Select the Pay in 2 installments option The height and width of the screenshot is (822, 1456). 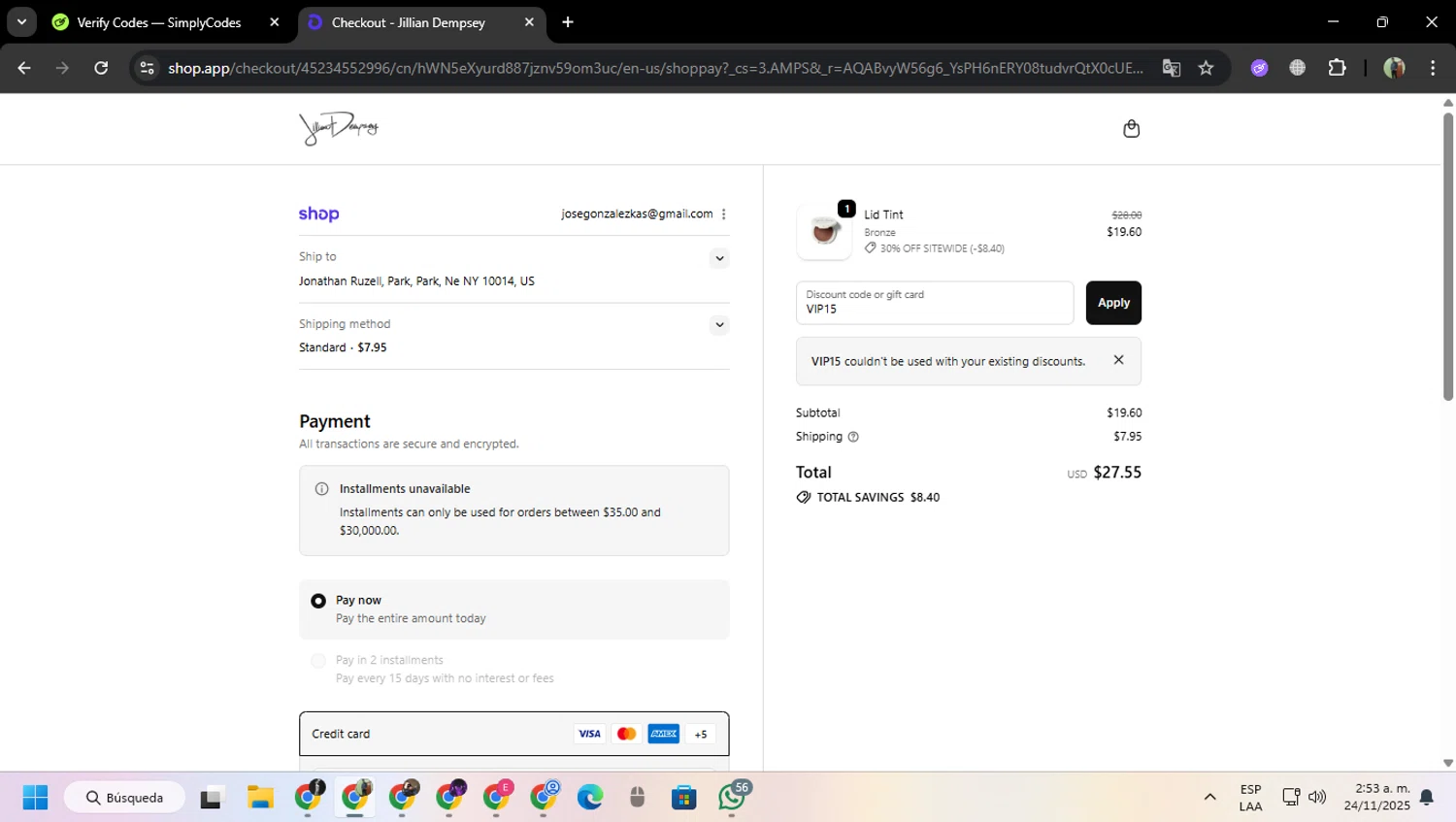coord(317,661)
